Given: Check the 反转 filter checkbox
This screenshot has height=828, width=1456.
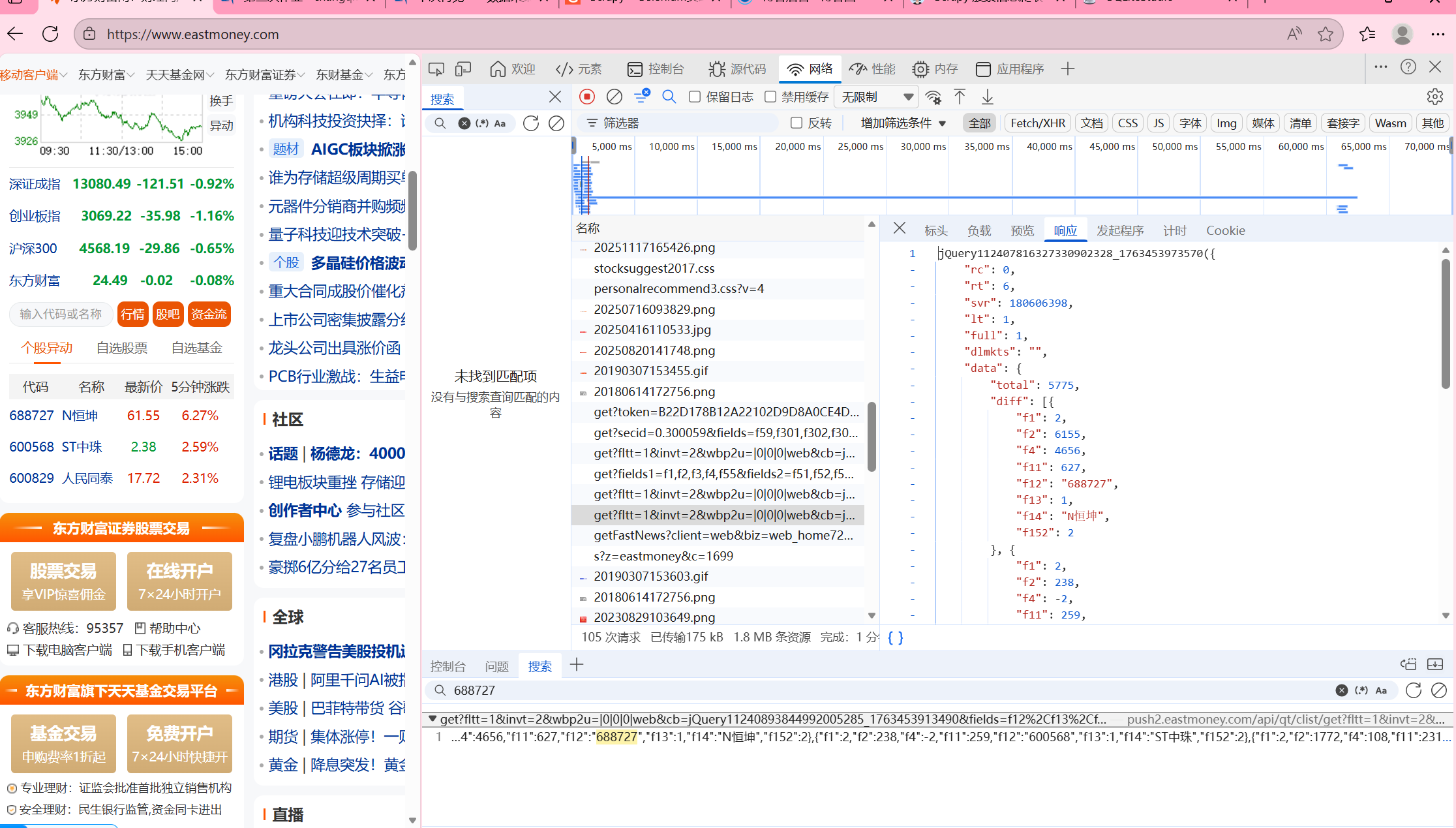Looking at the screenshot, I should 796,123.
